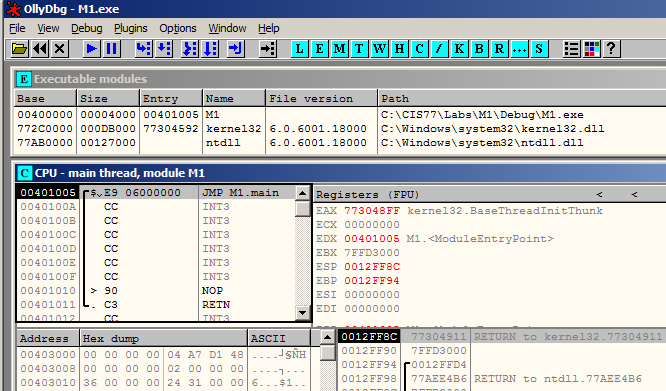
Task: Open the Help menu
Action: pos(269,28)
